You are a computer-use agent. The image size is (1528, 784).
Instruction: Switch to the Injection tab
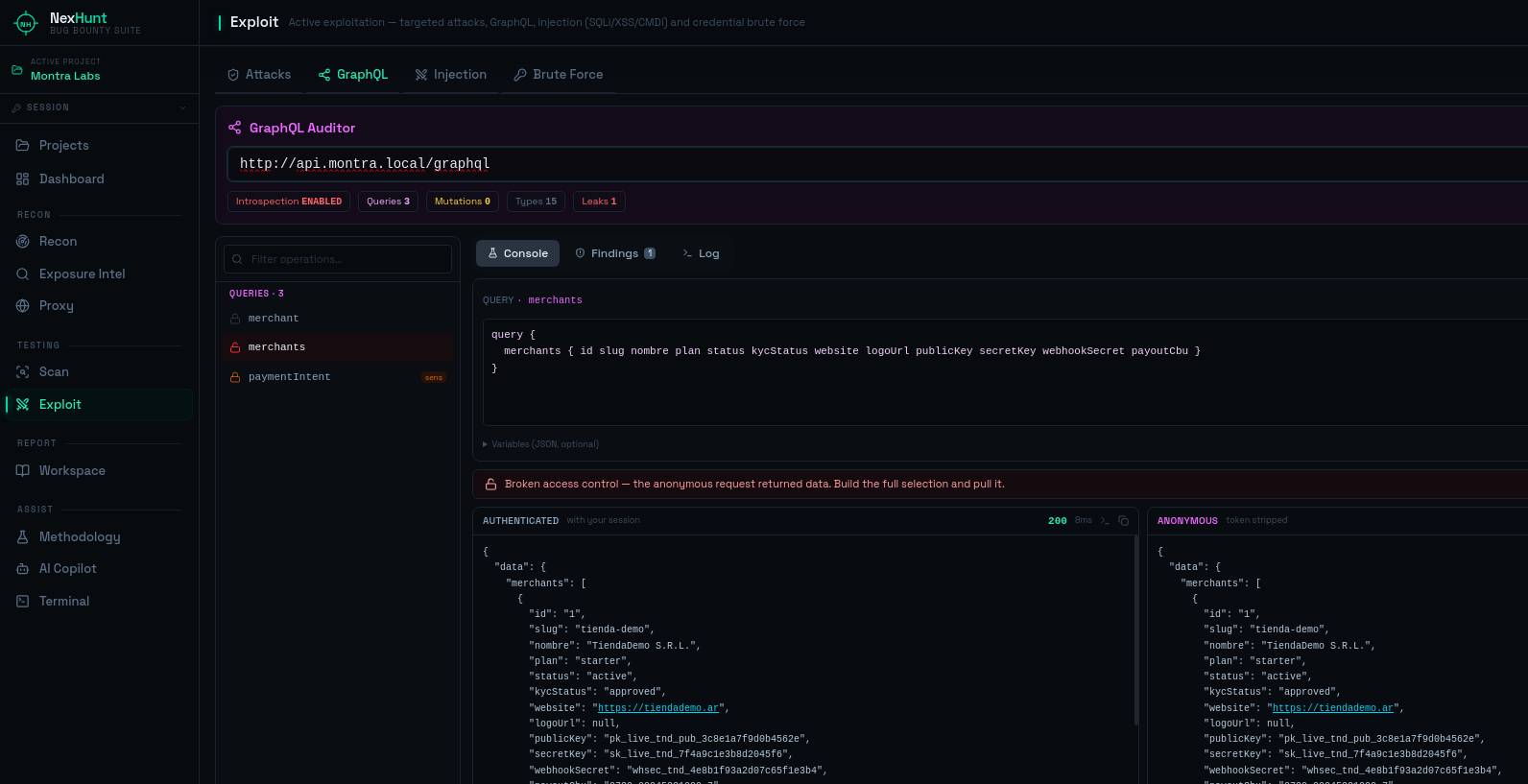pyautogui.click(x=451, y=74)
